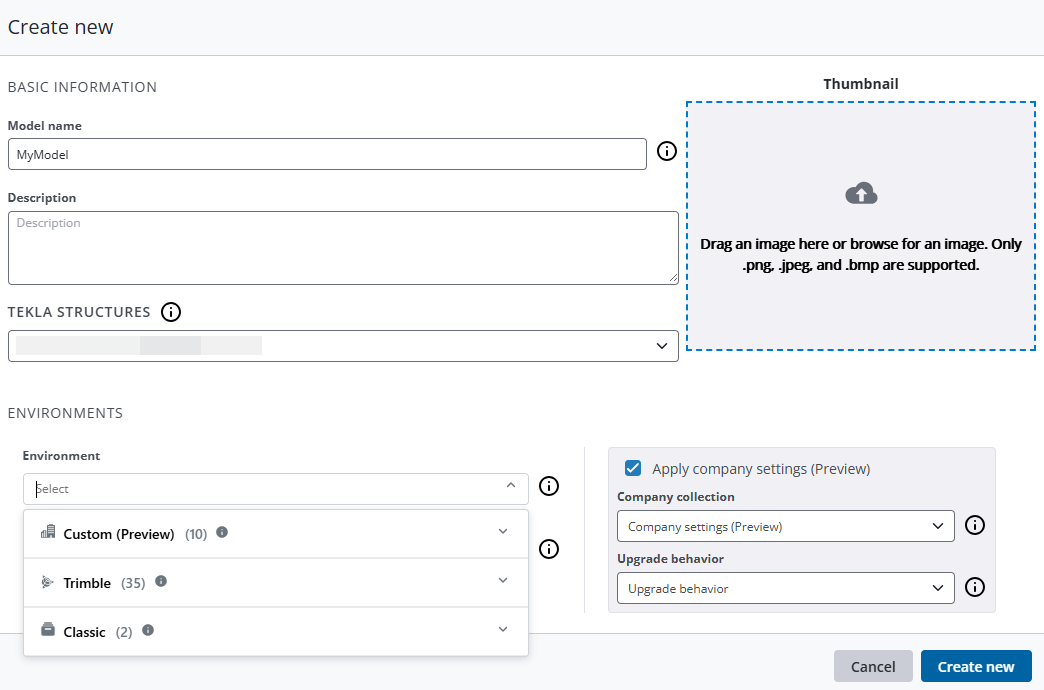Image resolution: width=1044 pixels, height=690 pixels.
Task: Open the Tekla Structures version dropdown
Action: click(343, 346)
